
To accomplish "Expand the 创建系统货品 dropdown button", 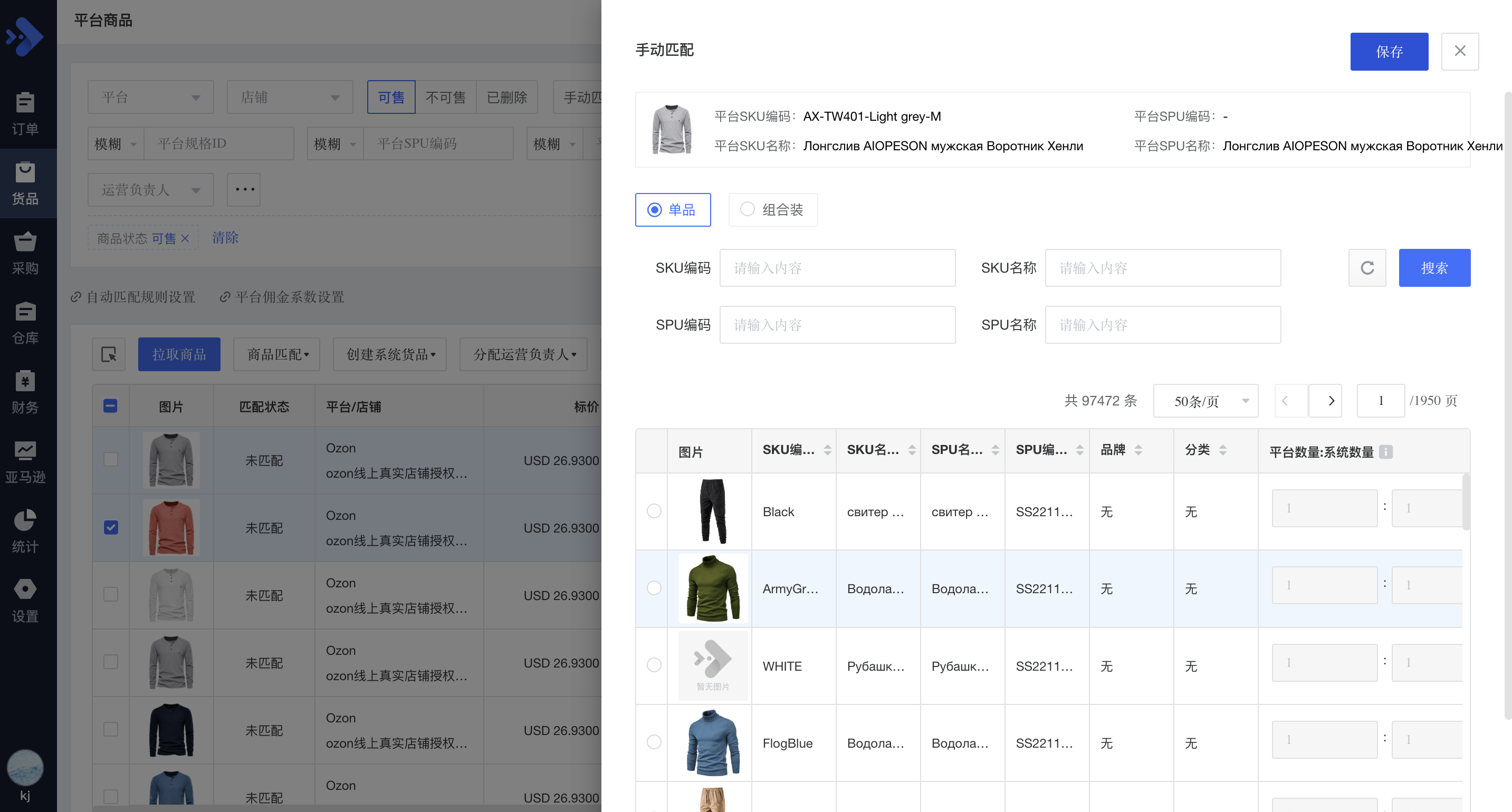I will click(390, 354).
